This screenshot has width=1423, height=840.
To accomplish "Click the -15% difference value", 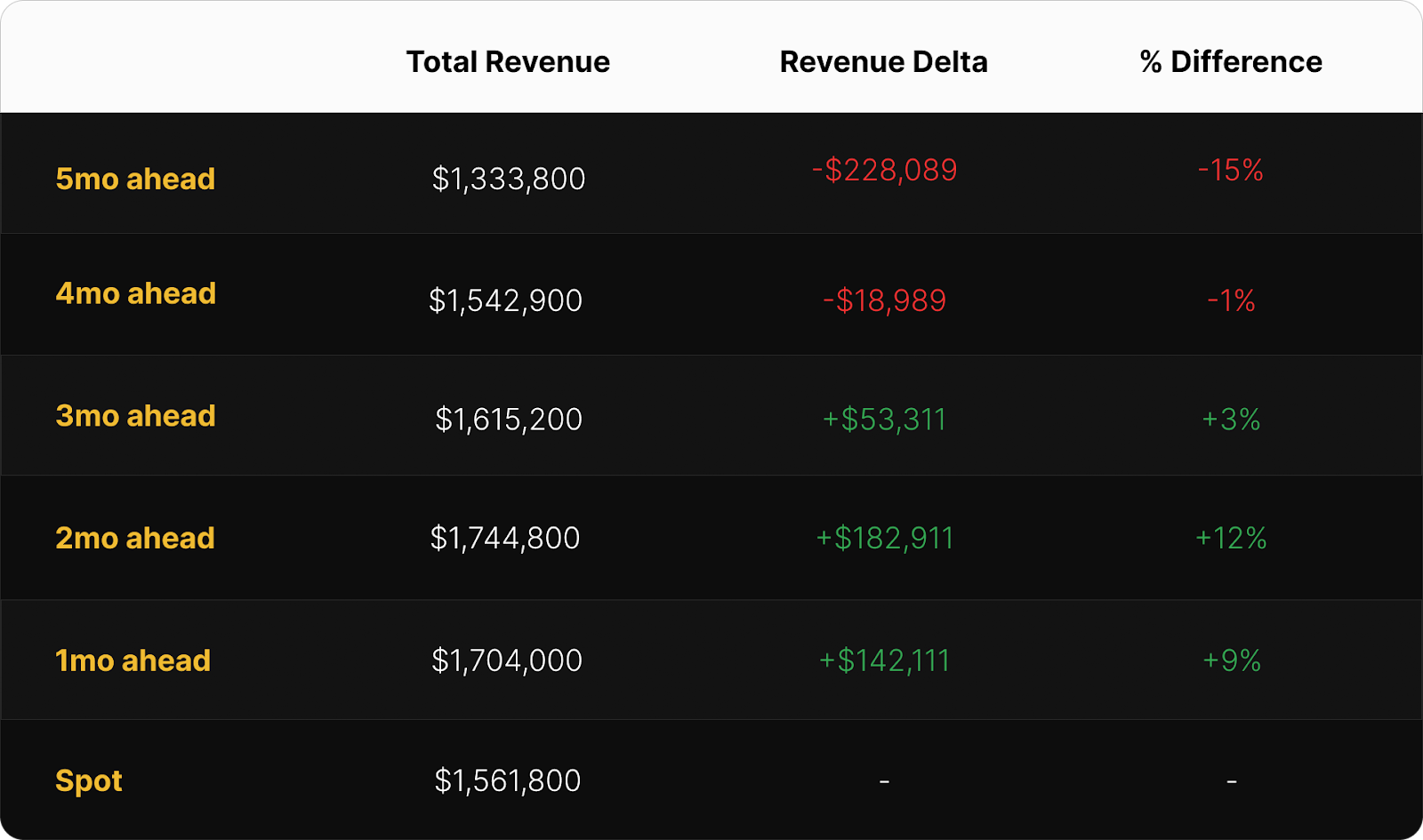I will click(1231, 170).
